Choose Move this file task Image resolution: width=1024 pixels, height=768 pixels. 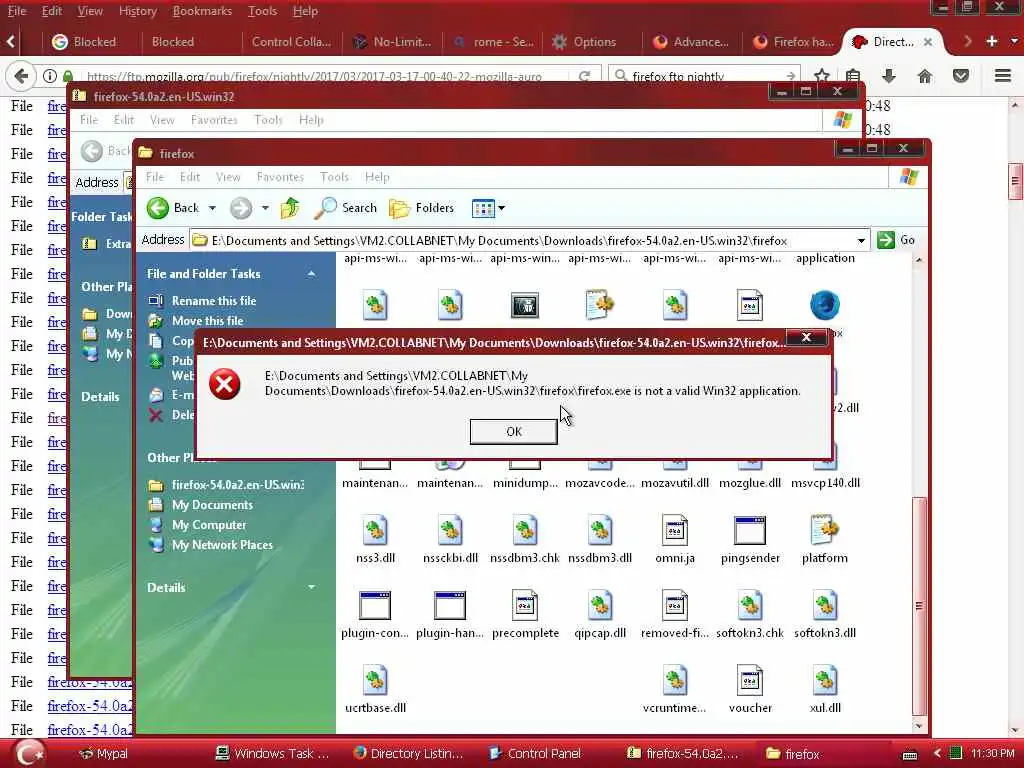click(207, 321)
